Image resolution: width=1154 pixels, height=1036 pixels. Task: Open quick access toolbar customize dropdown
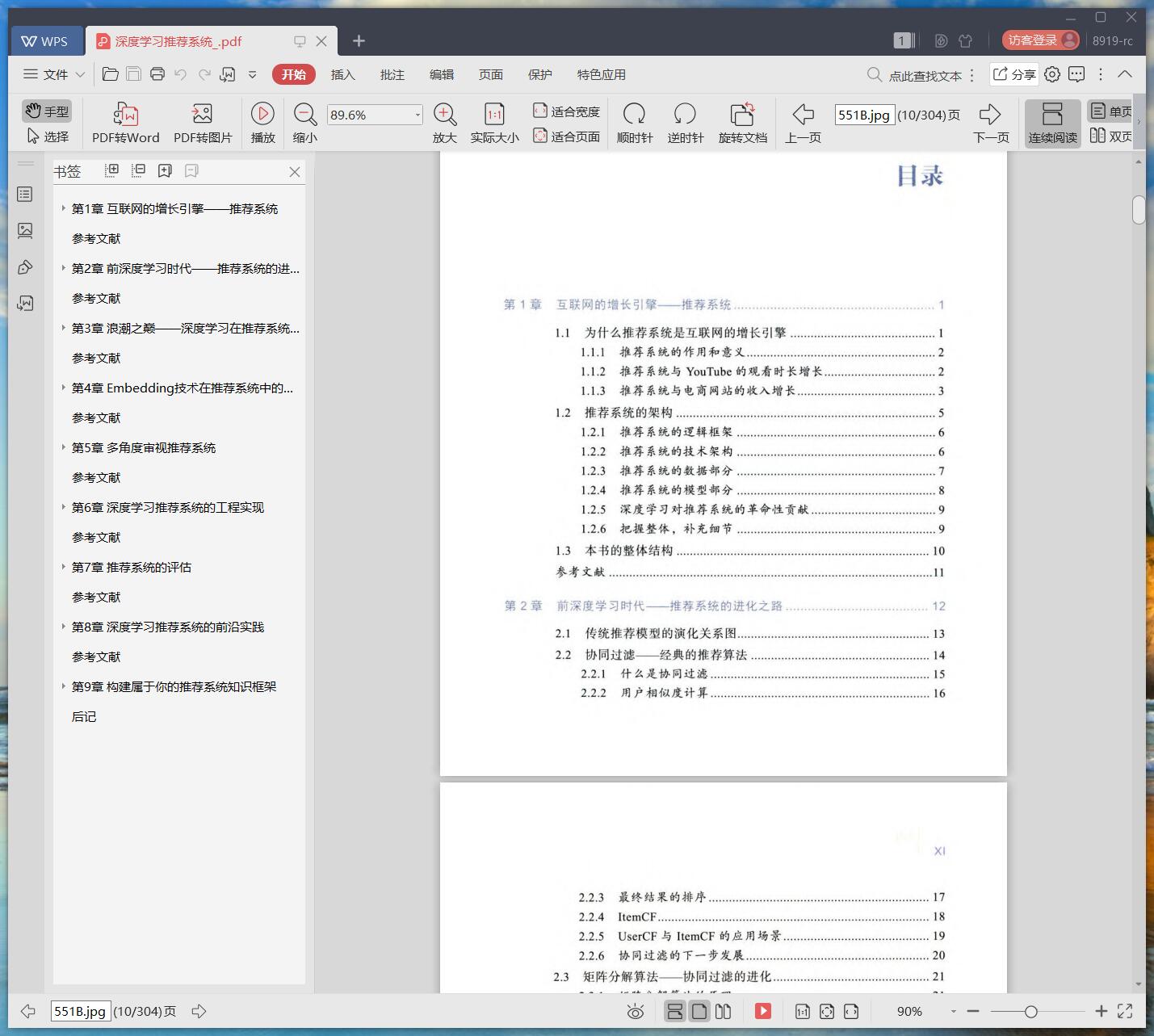tap(252, 74)
